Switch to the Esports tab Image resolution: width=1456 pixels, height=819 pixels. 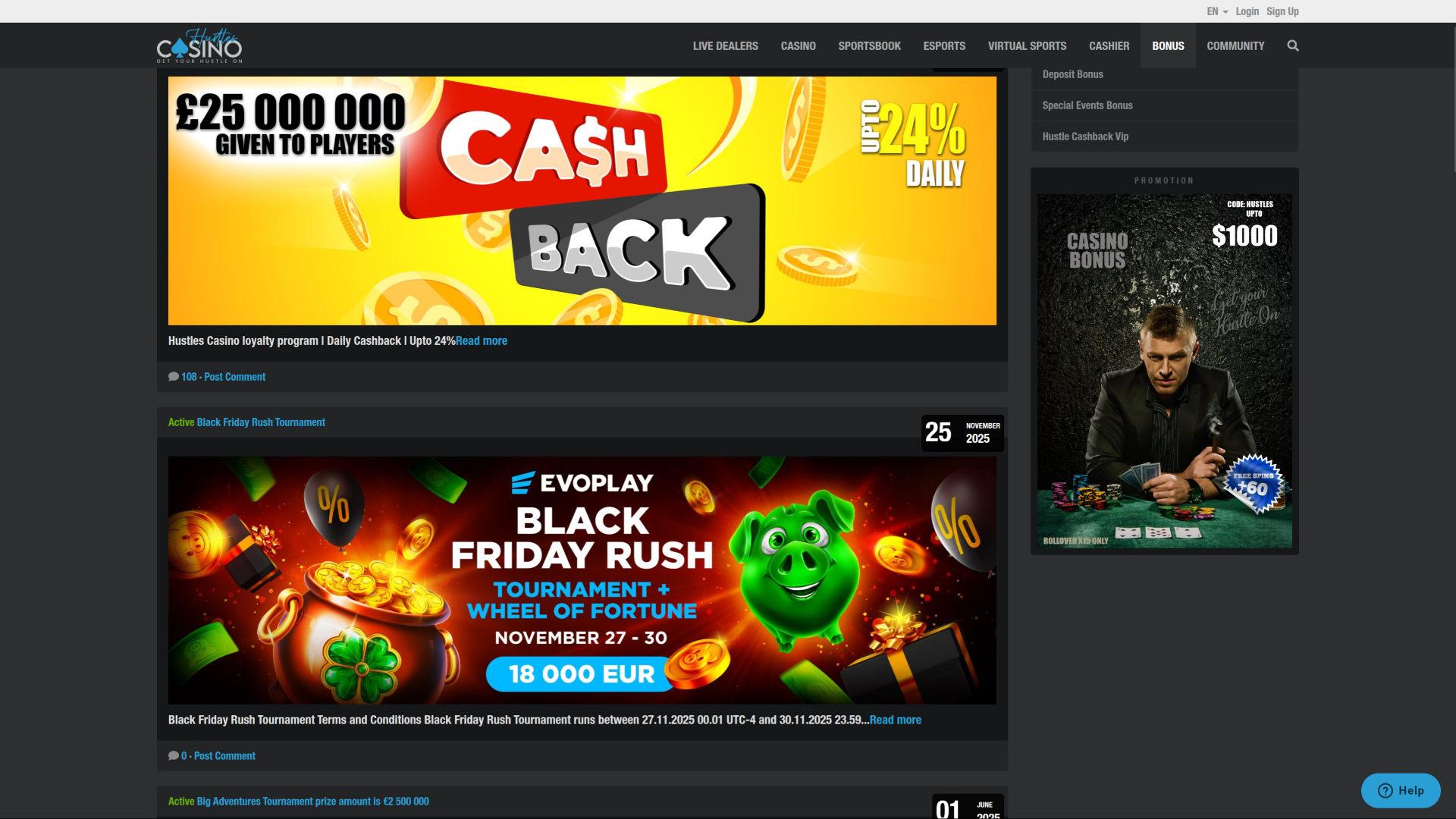coord(944,45)
